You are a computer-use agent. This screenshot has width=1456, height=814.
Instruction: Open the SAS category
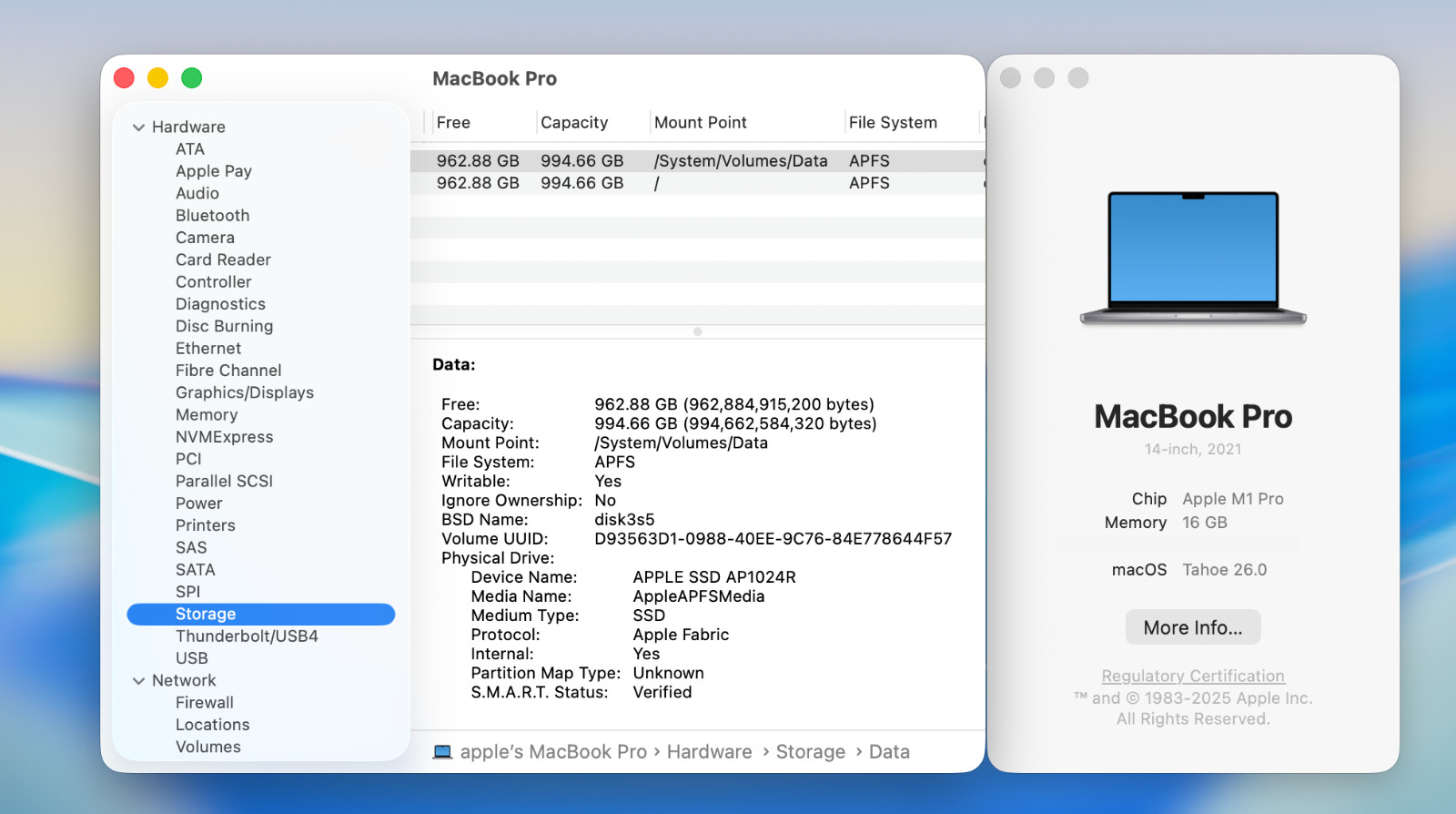pos(191,547)
